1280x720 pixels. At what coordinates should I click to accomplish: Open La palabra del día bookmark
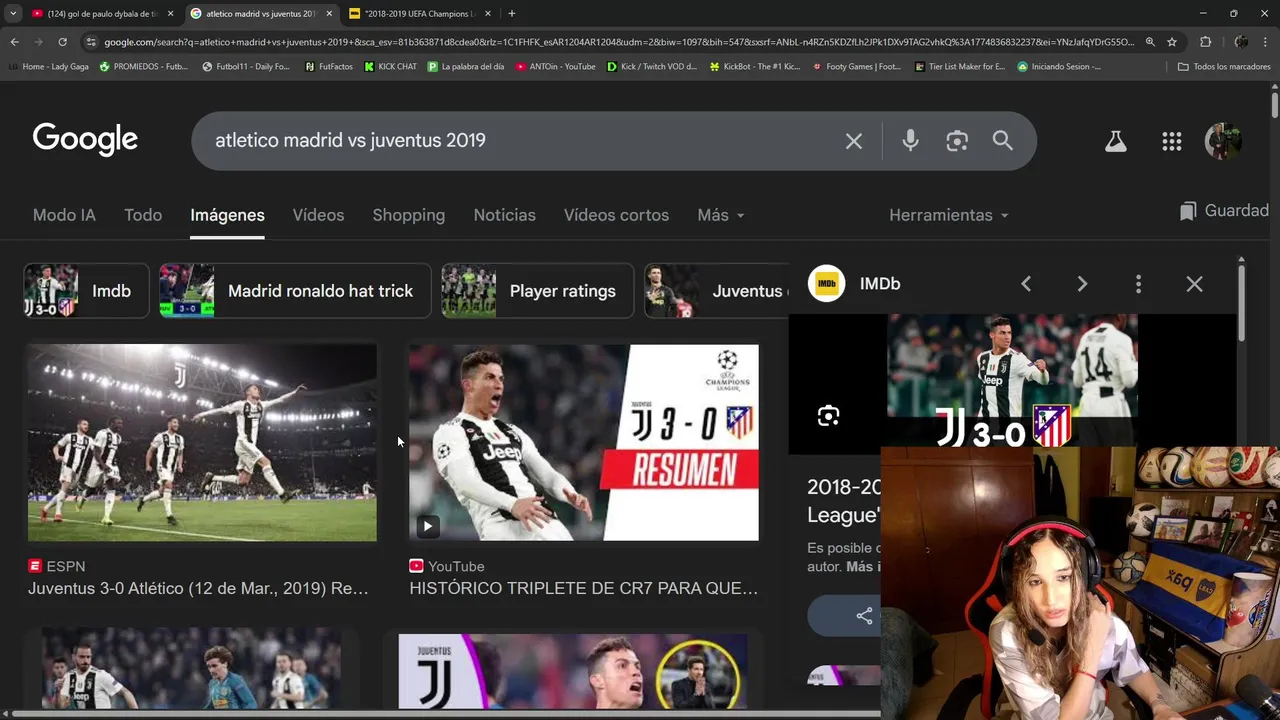[x=466, y=67]
